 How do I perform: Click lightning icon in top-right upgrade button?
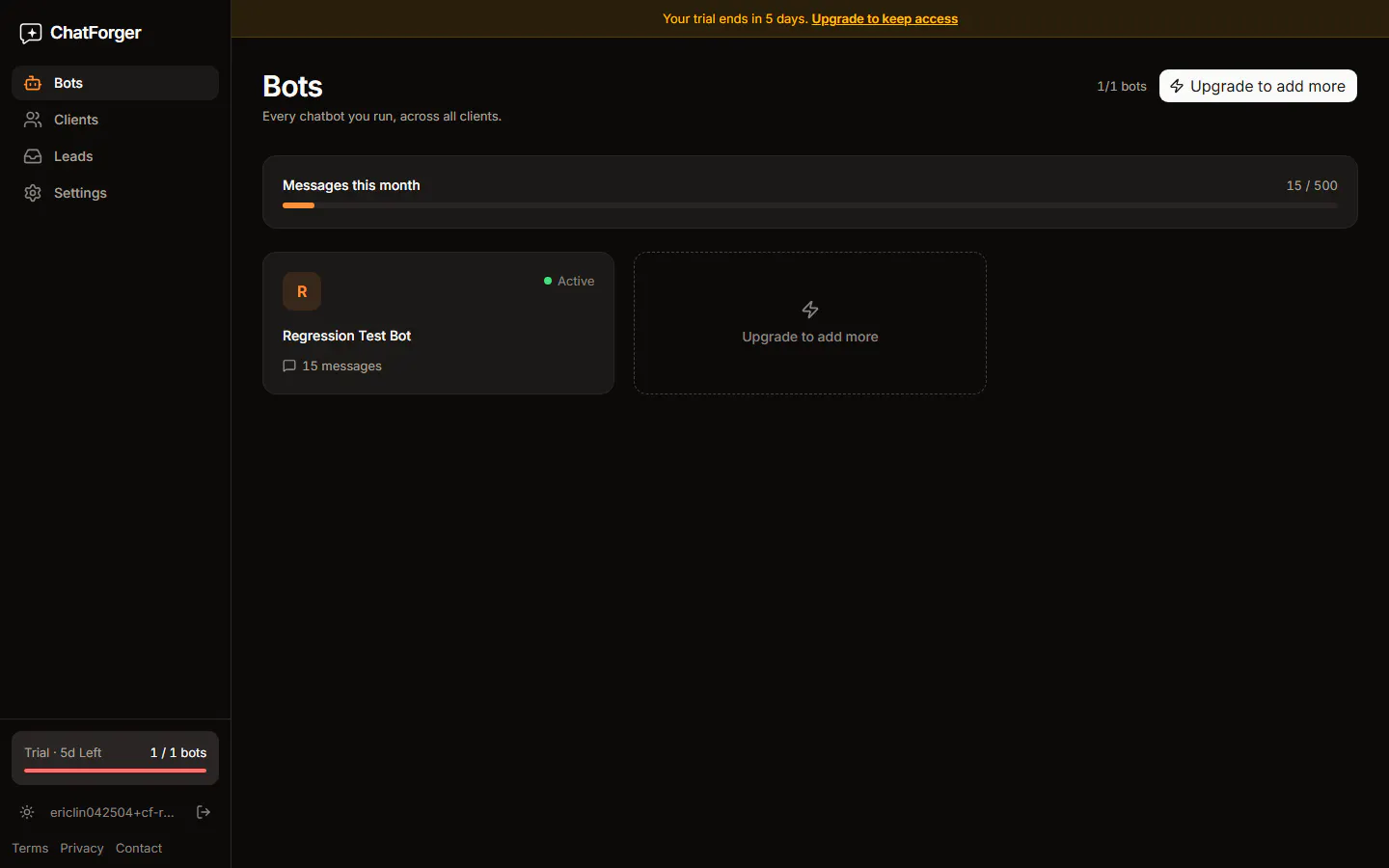pos(1177,86)
